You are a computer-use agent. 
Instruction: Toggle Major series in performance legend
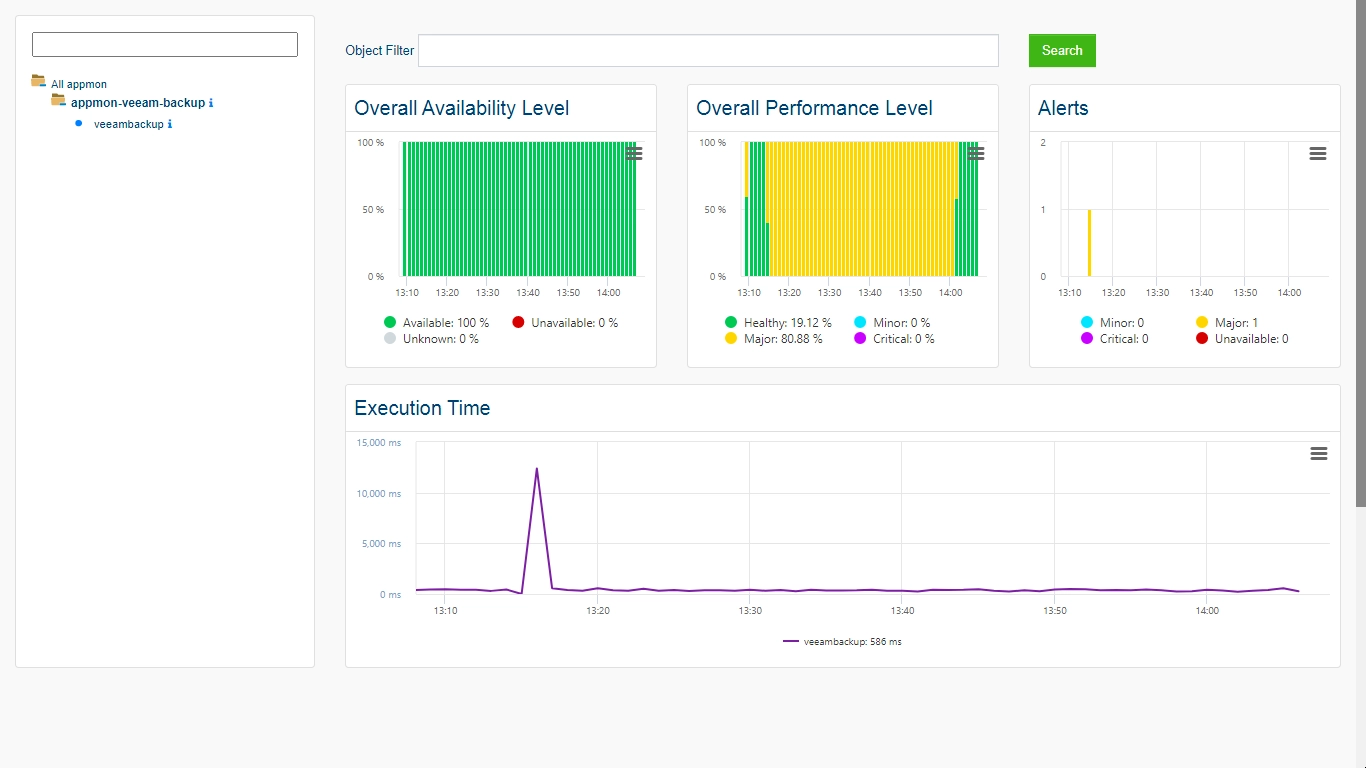click(773, 339)
